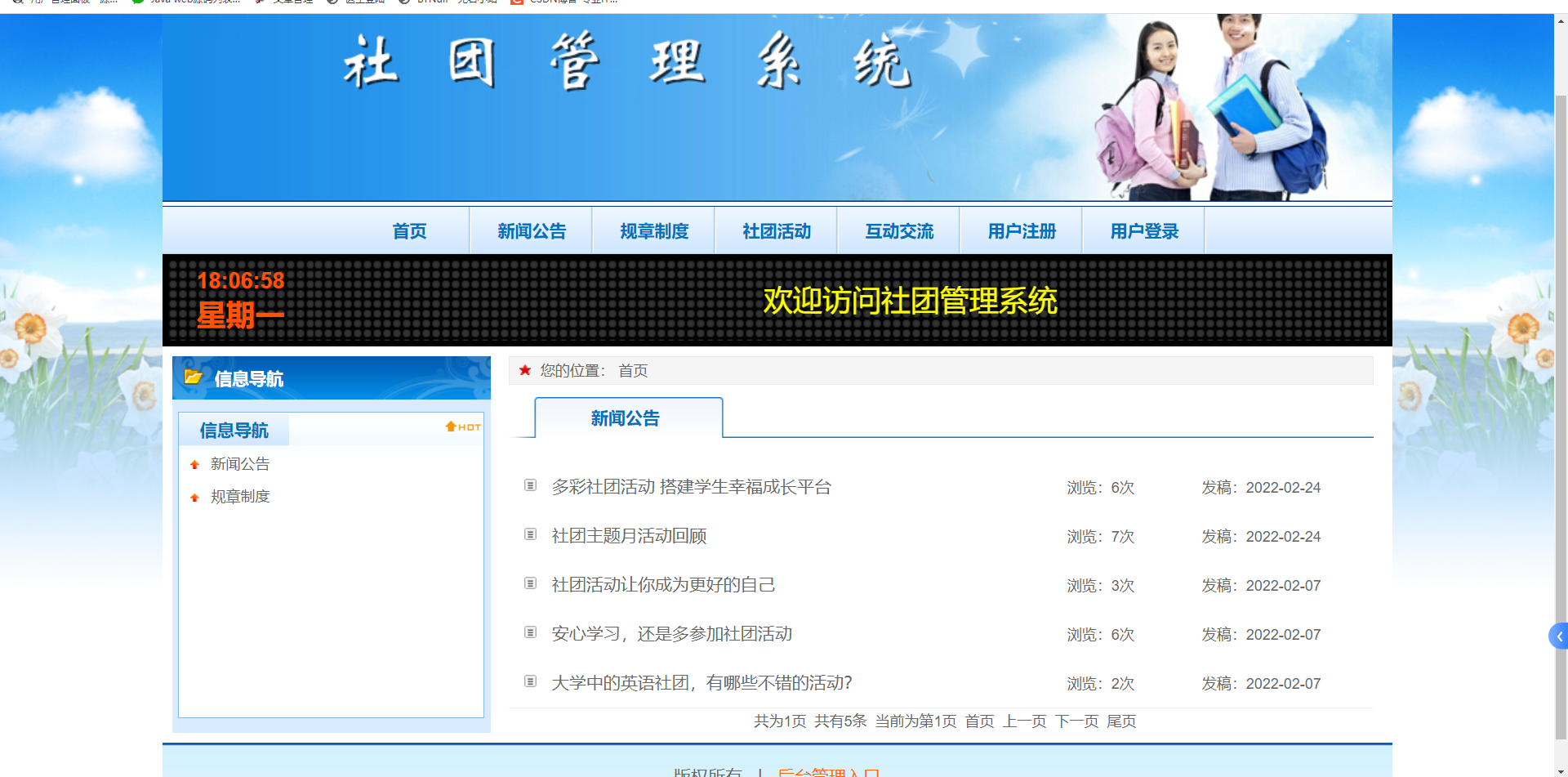Viewport: 1568px width, 777px height.
Task: Open the 新闻公告 navigation menu item
Action: [532, 231]
